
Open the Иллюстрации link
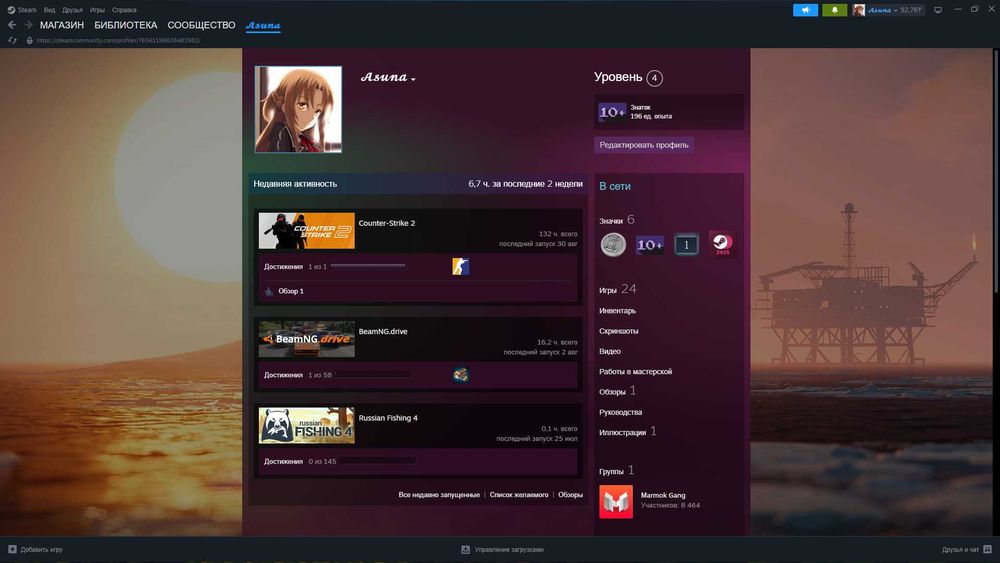tap(628, 432)
